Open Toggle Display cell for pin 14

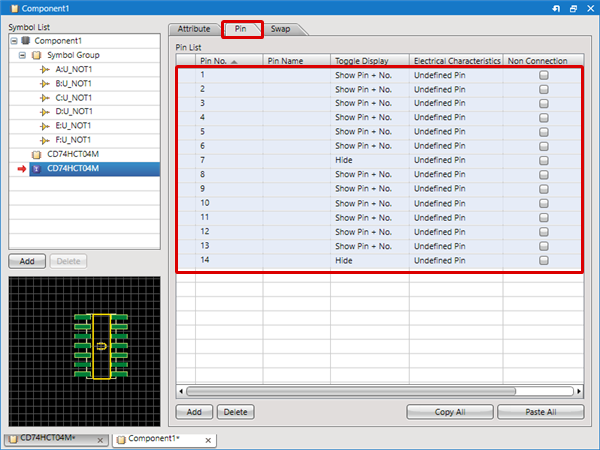pos(370,261)
